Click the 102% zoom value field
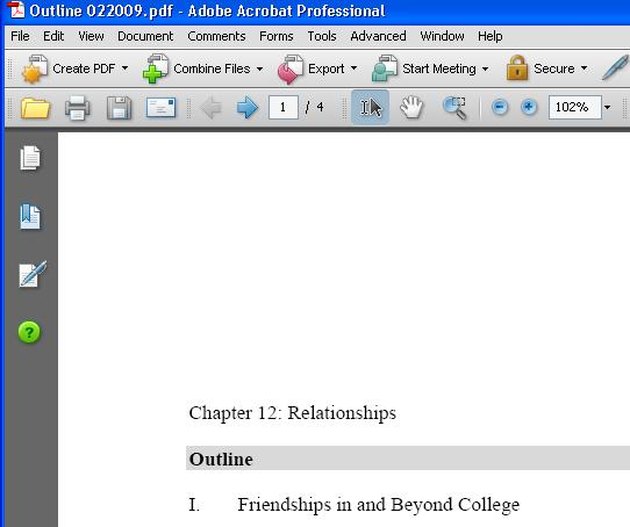 pos(575,107)
